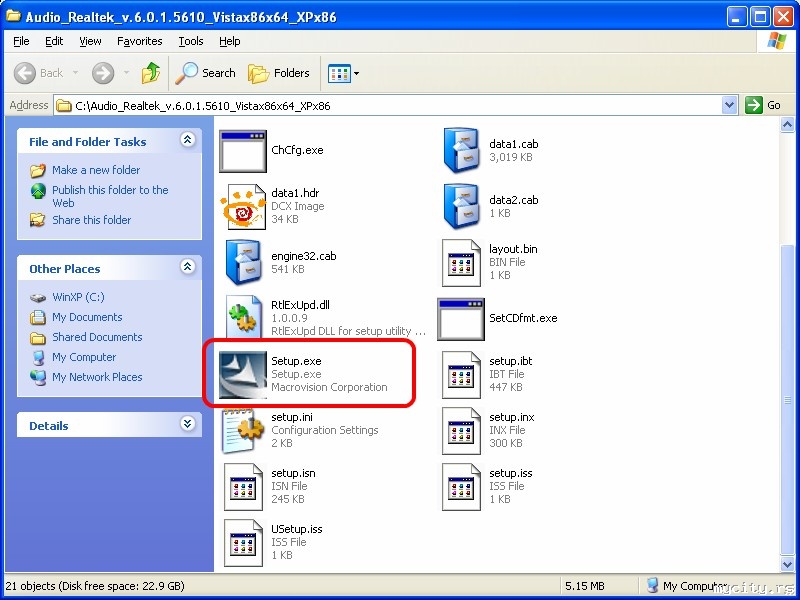Select the setup.iss file icon
The width and height of the screenshot is (800, 600).
(461, 487)
